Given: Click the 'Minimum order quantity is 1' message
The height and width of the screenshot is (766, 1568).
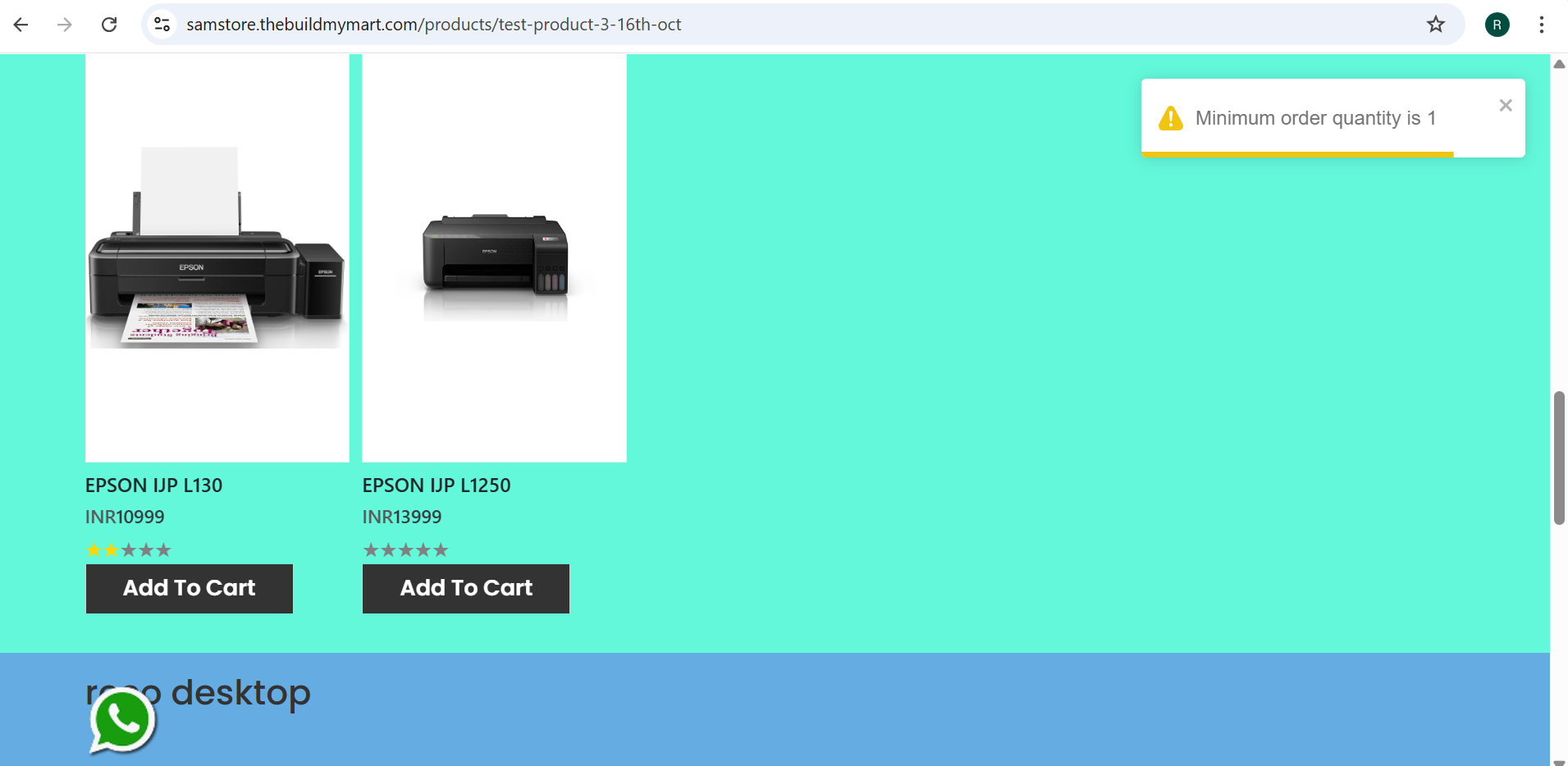Looking at the screenshot, I should [1316, 118].
